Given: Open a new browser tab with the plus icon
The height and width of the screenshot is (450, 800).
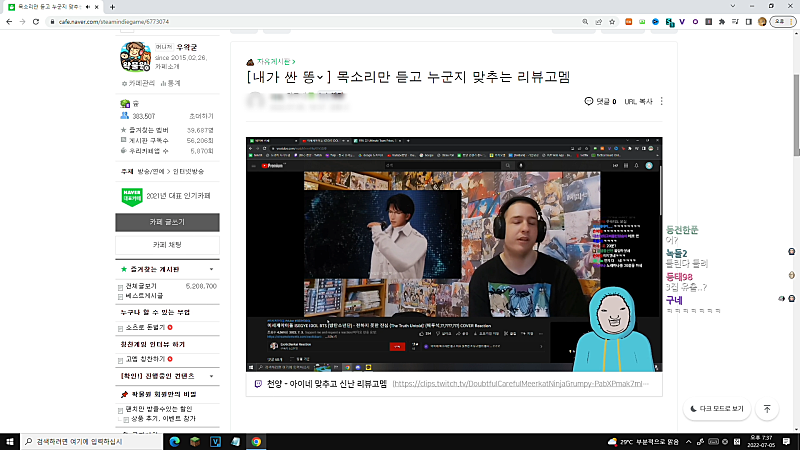Looking at the screenshot, I should (x=112, y=6).
